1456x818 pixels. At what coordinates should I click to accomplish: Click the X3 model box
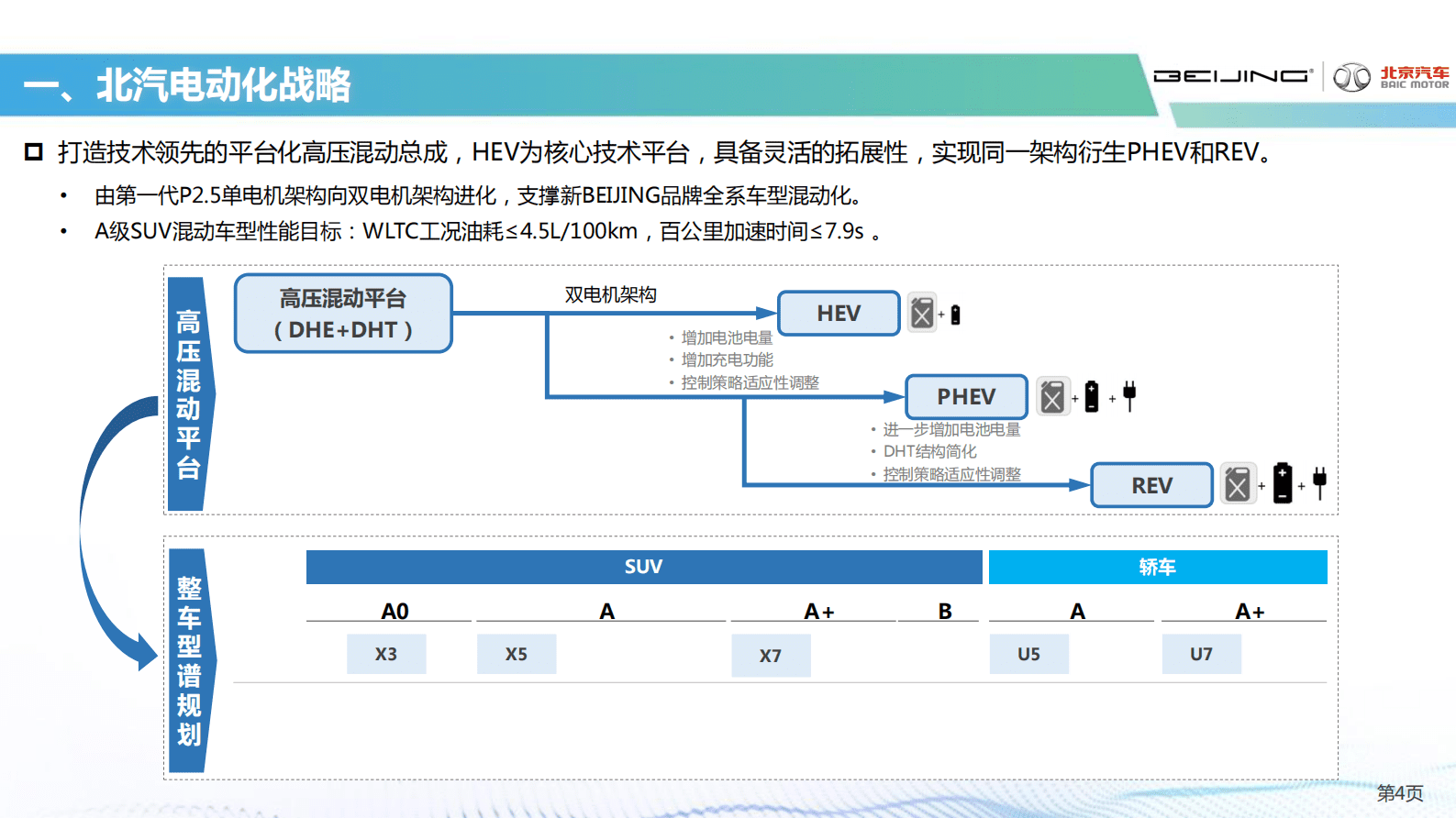click(x=386, y=654)
